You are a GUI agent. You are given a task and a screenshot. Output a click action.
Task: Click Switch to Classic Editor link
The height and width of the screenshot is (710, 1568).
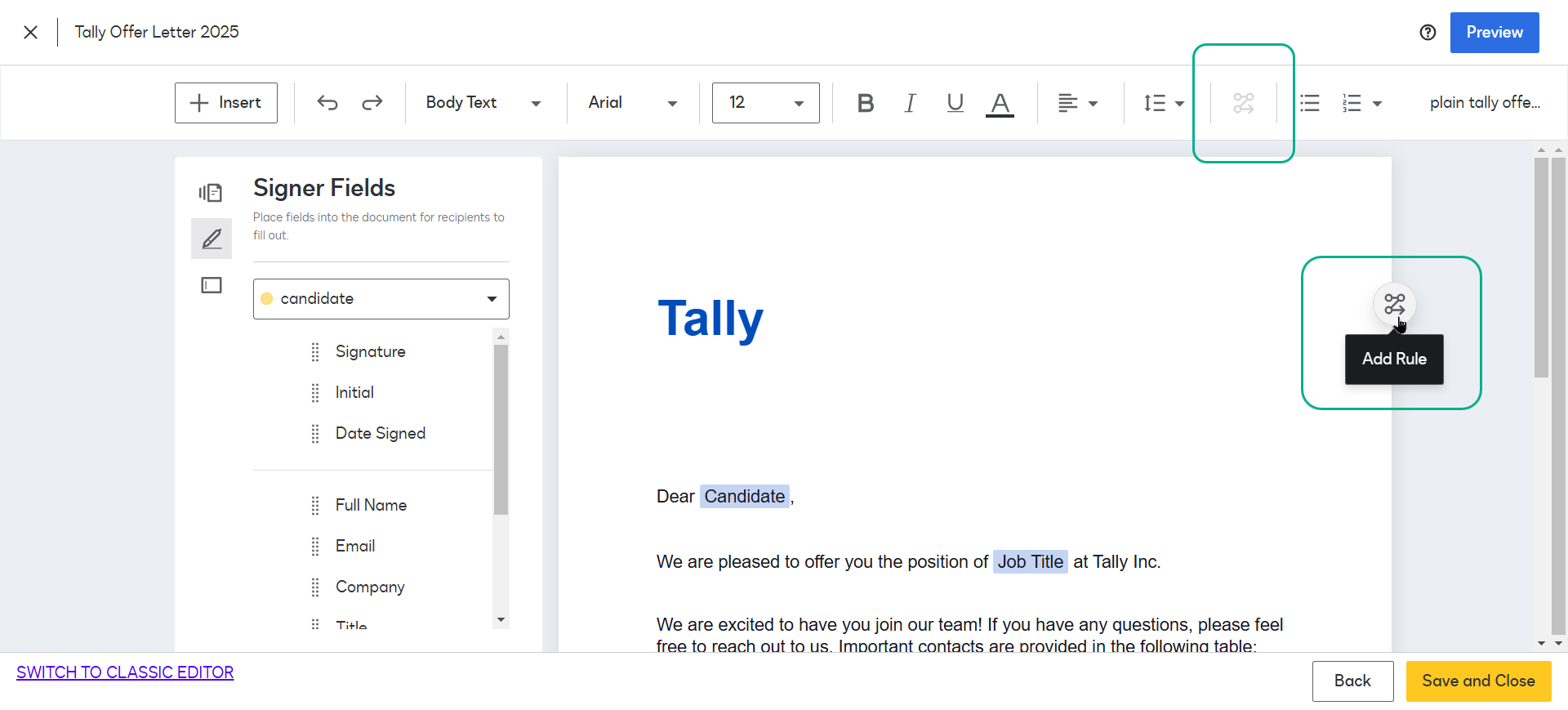coord(125,672)
